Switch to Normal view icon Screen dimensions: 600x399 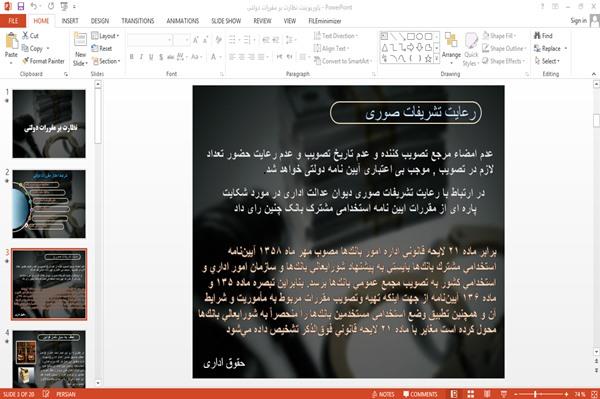[x=454, y=394]
